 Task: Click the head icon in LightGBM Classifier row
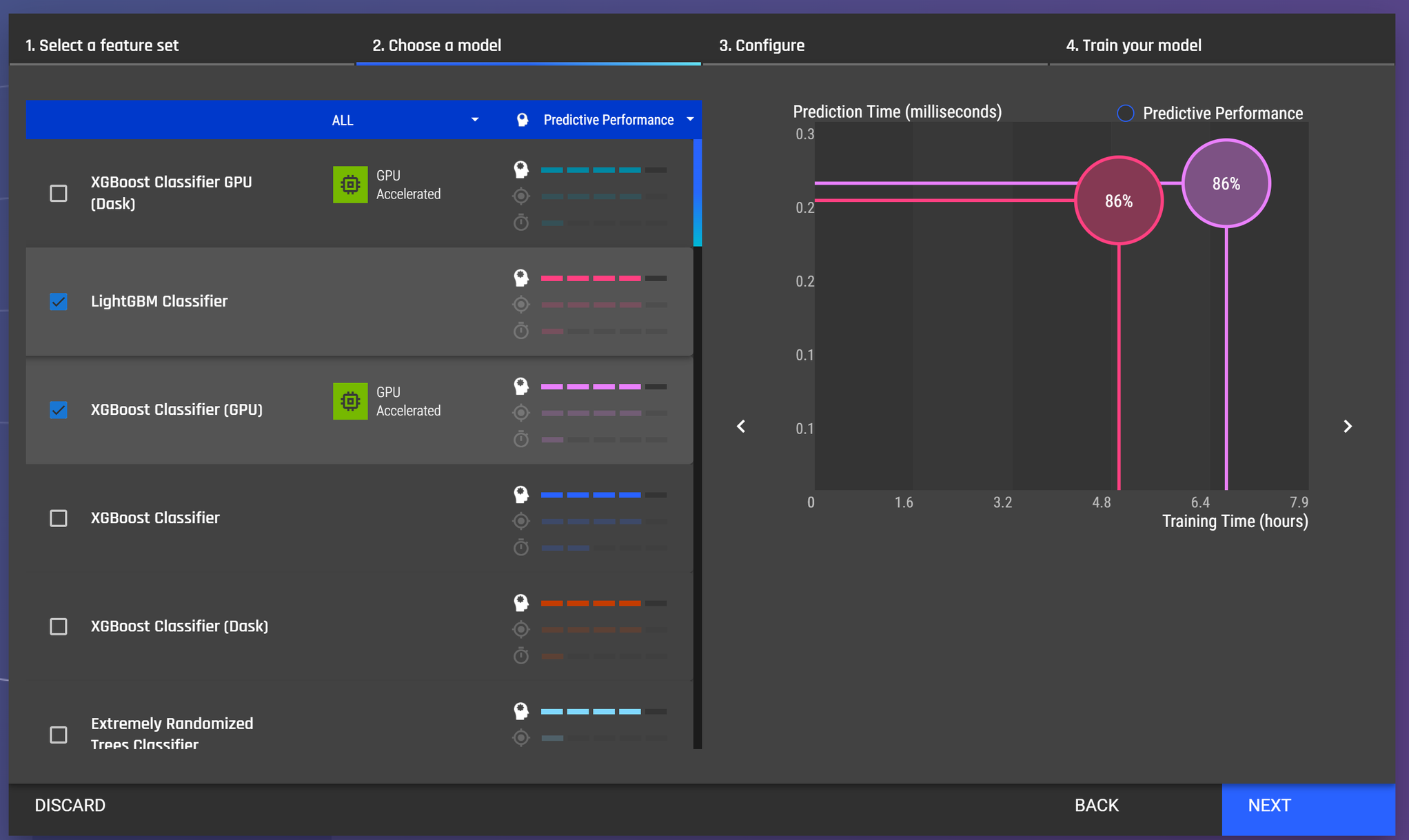[x=521, y=278]
